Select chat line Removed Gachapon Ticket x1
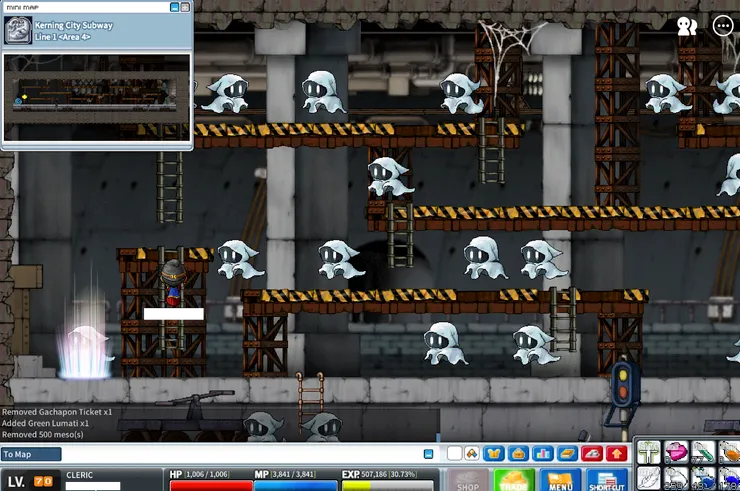This screenshot has height=491, width=740. click(57, 412)
